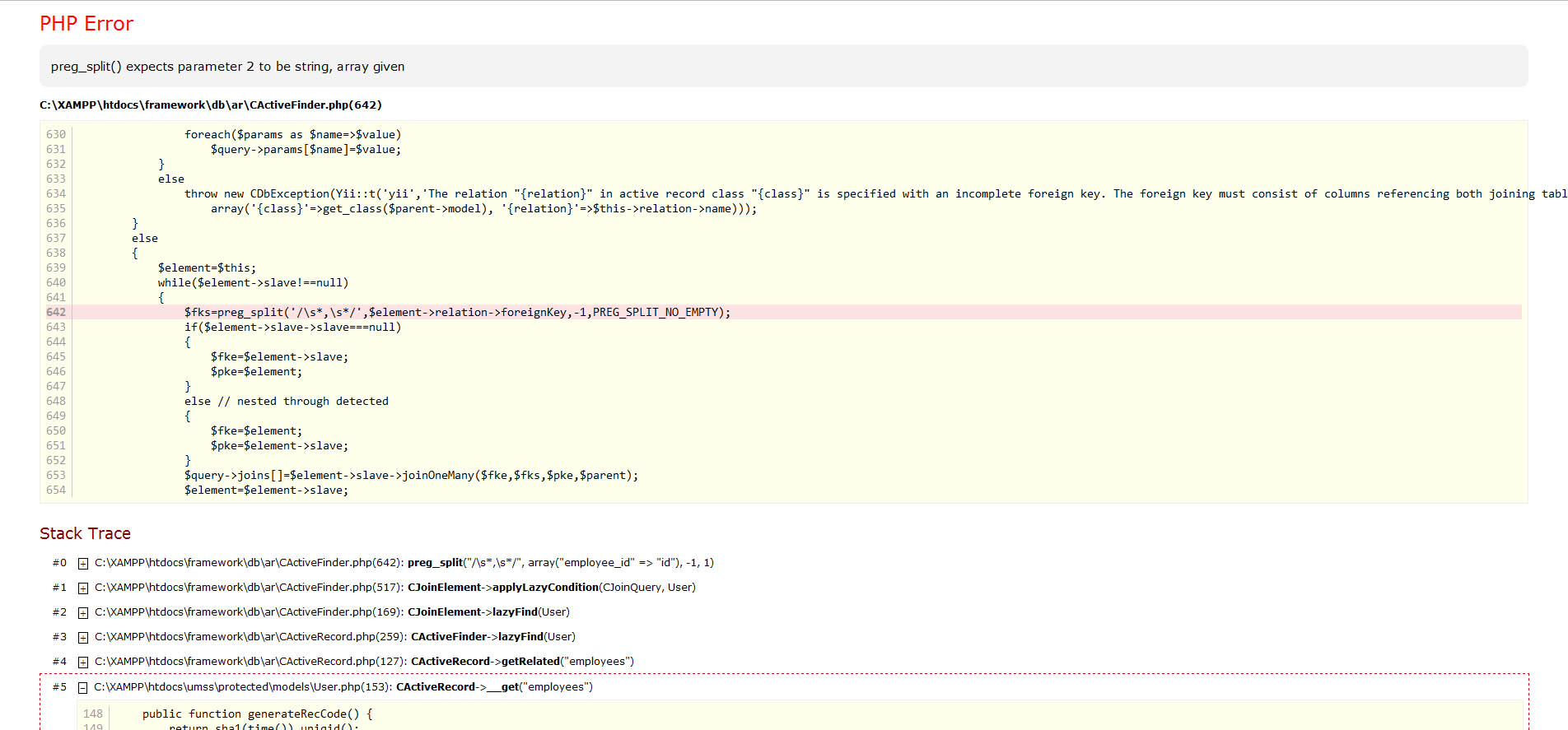
Task: Click line 640 while loop code
Action: tap(253, 283)
